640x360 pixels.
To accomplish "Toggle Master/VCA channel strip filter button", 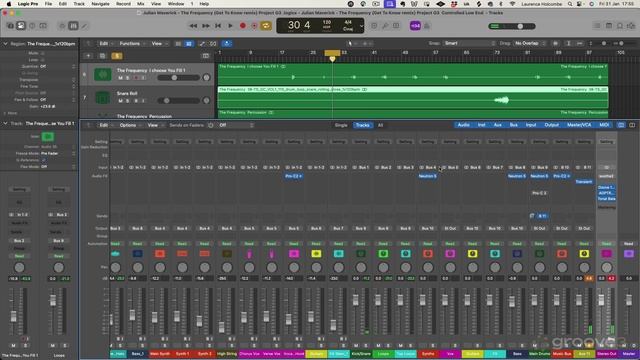I will (579, 125).
